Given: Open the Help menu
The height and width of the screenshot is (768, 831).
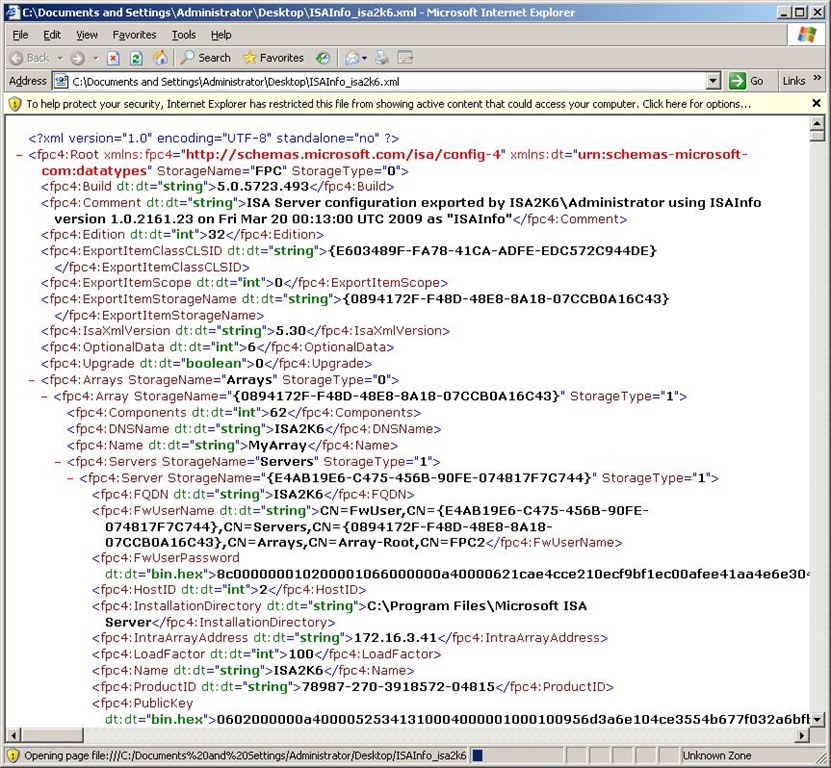Looking at the screenshot, I should point(221,35).
